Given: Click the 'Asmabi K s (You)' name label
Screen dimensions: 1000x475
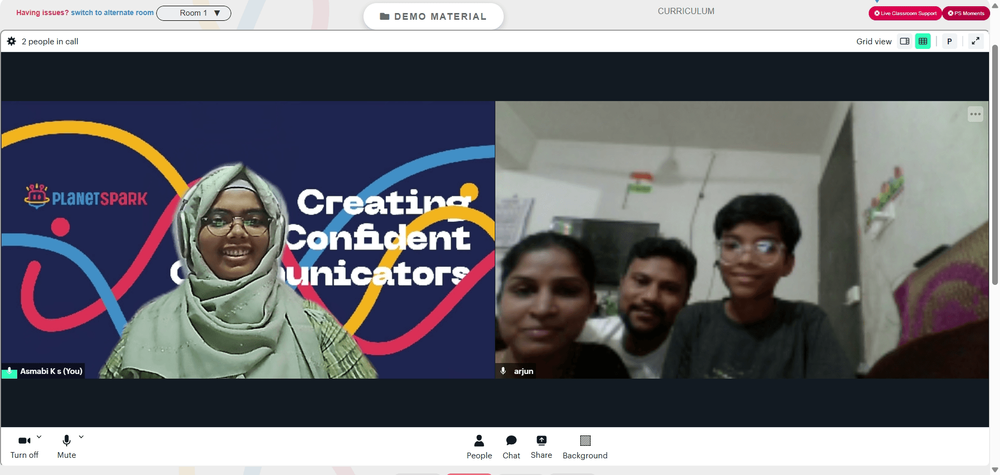Looking at the screenshot, I should click(51, 371).
